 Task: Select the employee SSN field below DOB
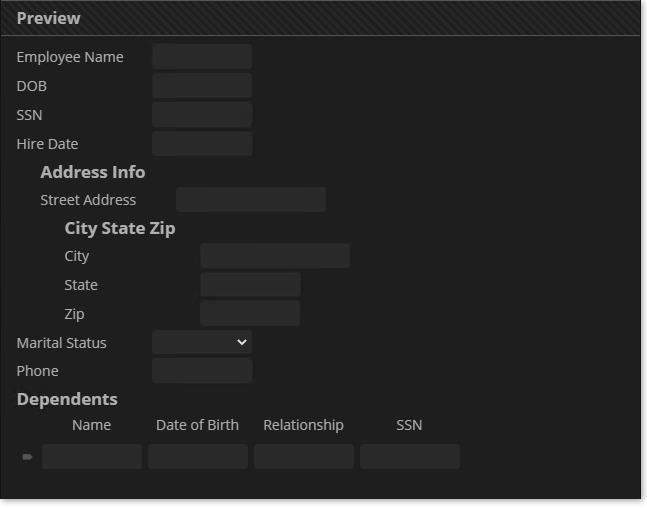click(x=202, y=115)
